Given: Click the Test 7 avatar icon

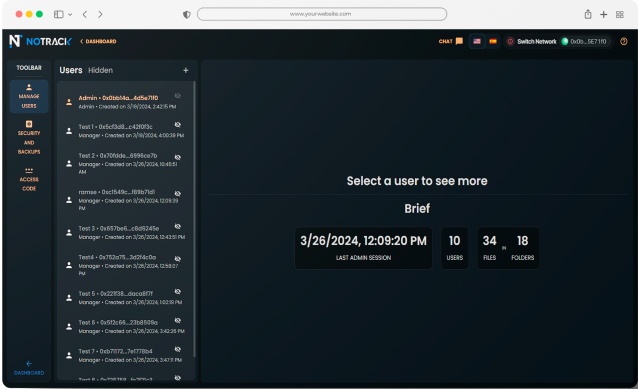Looking at the screenshot, I should coord(69,355).
